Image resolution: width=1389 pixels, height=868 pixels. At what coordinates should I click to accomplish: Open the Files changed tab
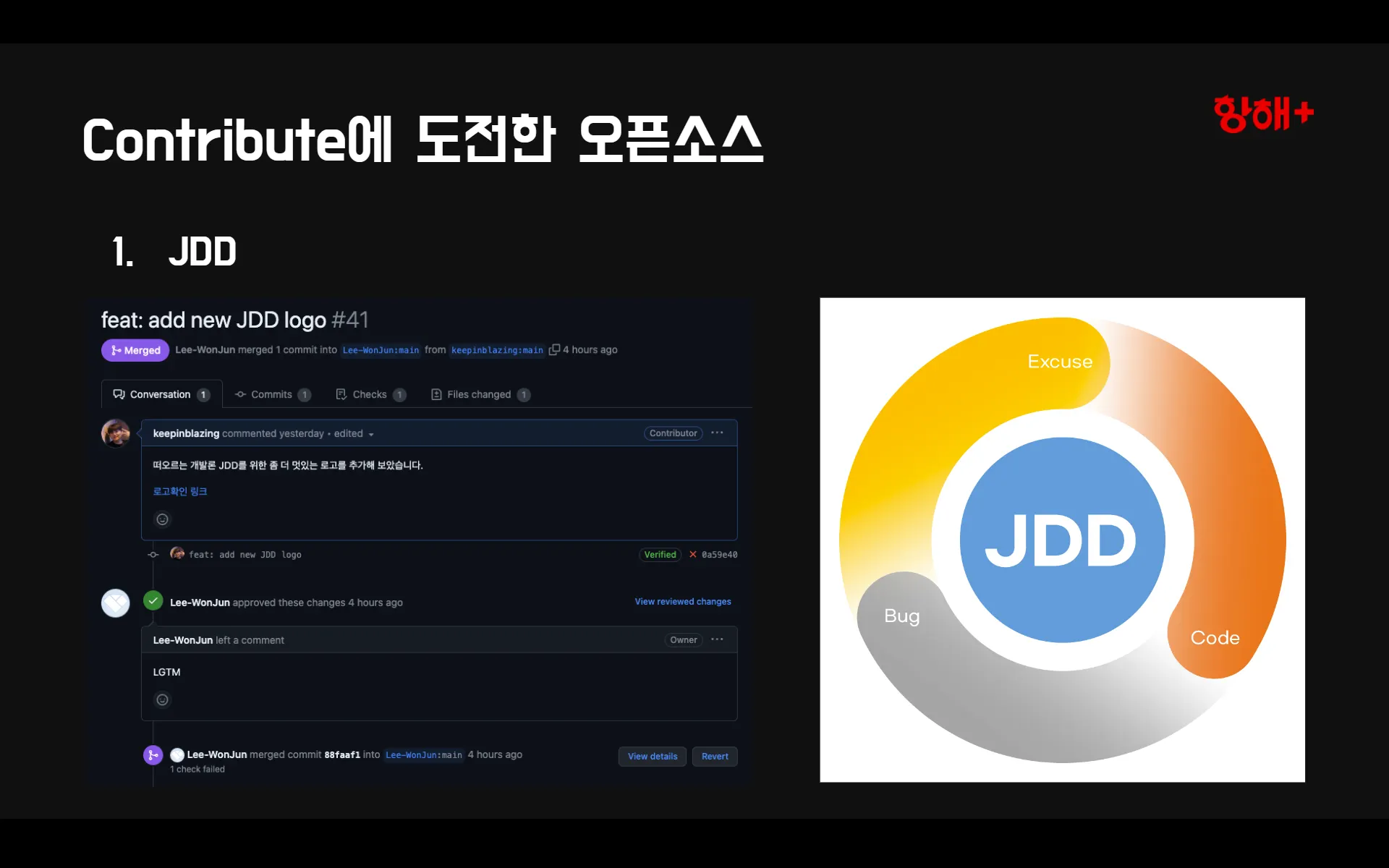click(479, 394)
